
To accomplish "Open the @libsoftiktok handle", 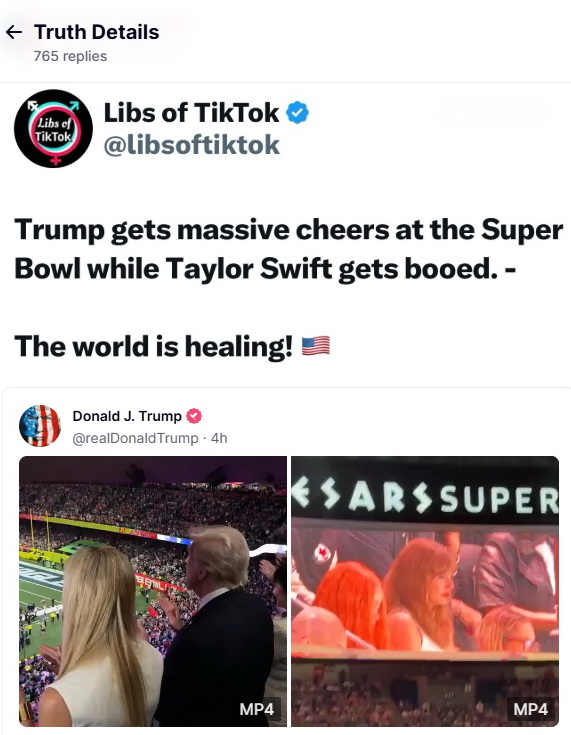I will click(191, 145).
